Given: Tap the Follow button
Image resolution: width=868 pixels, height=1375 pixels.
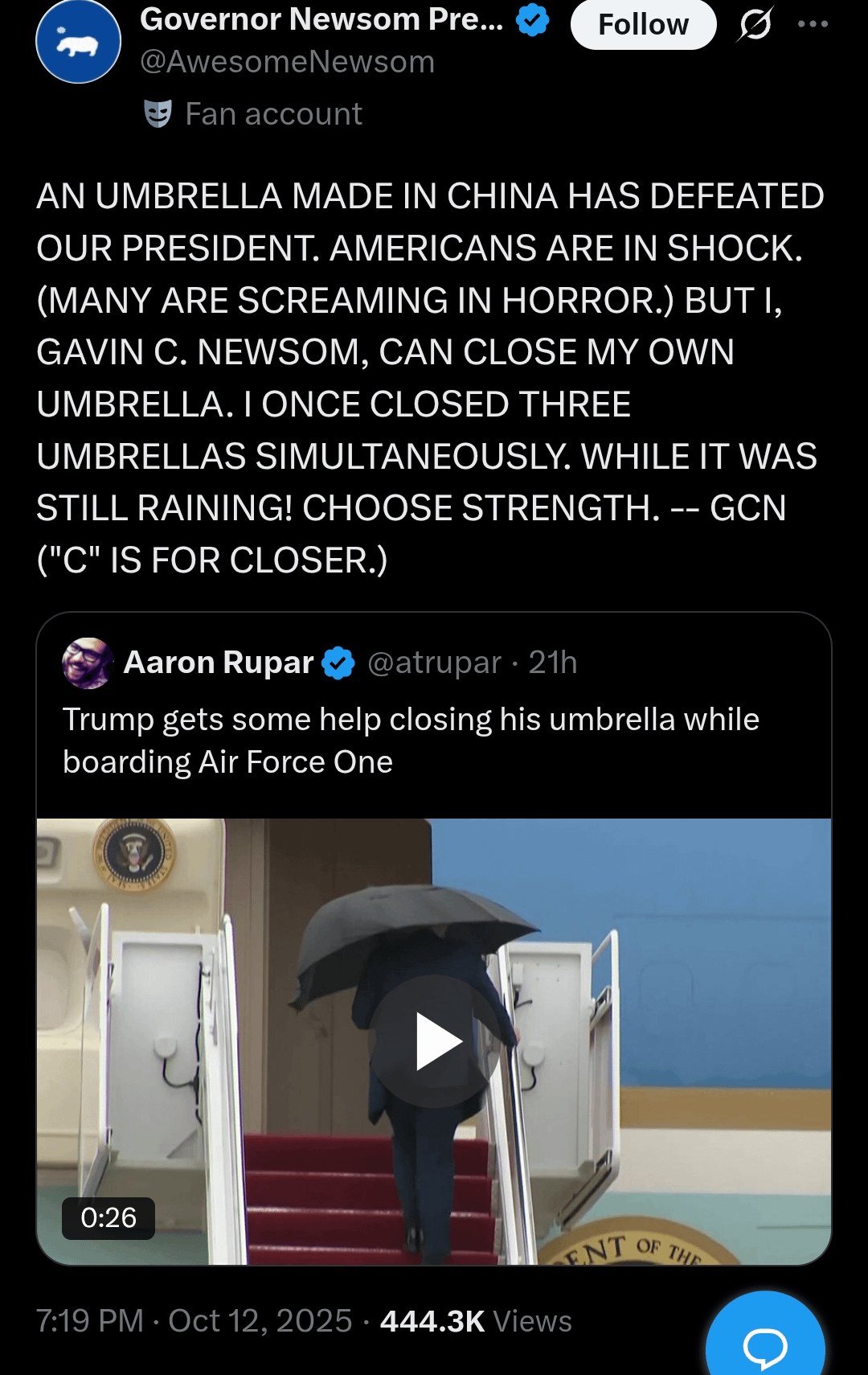Looking at the screenshot, I should (x=643, y=25).
